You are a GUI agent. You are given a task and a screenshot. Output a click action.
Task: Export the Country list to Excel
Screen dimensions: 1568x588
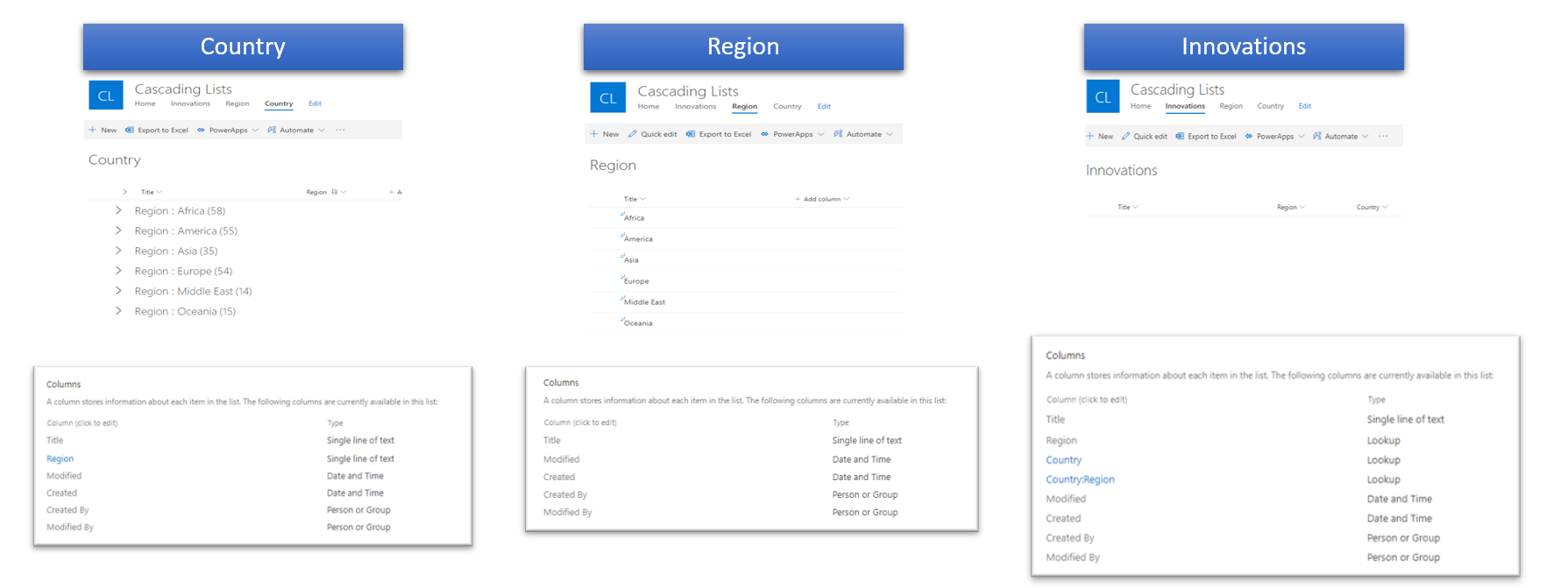157,130
